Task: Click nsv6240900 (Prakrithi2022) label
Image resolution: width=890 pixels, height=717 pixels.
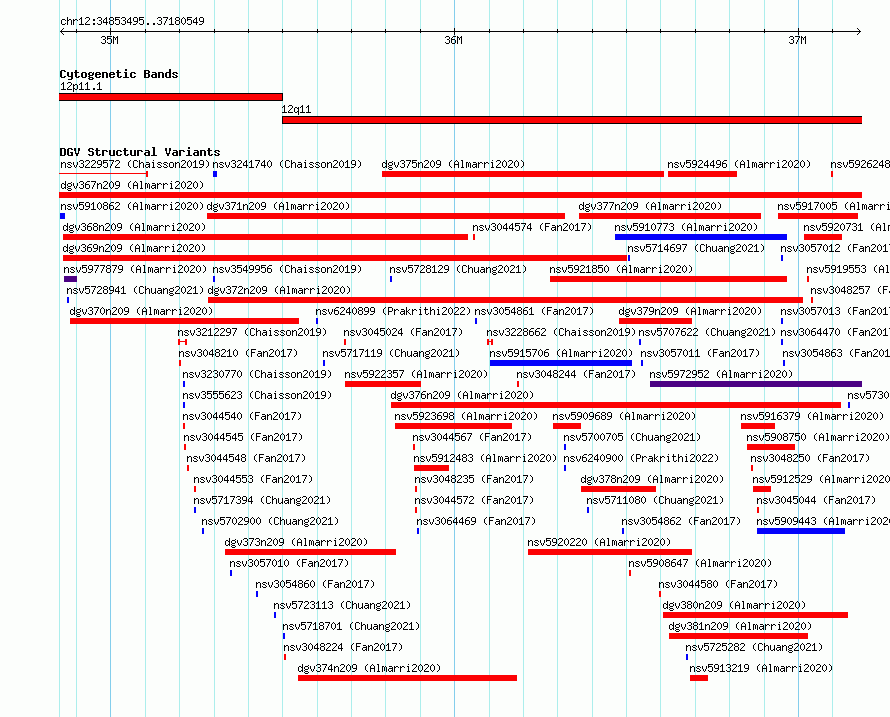Action: (641, 458)
